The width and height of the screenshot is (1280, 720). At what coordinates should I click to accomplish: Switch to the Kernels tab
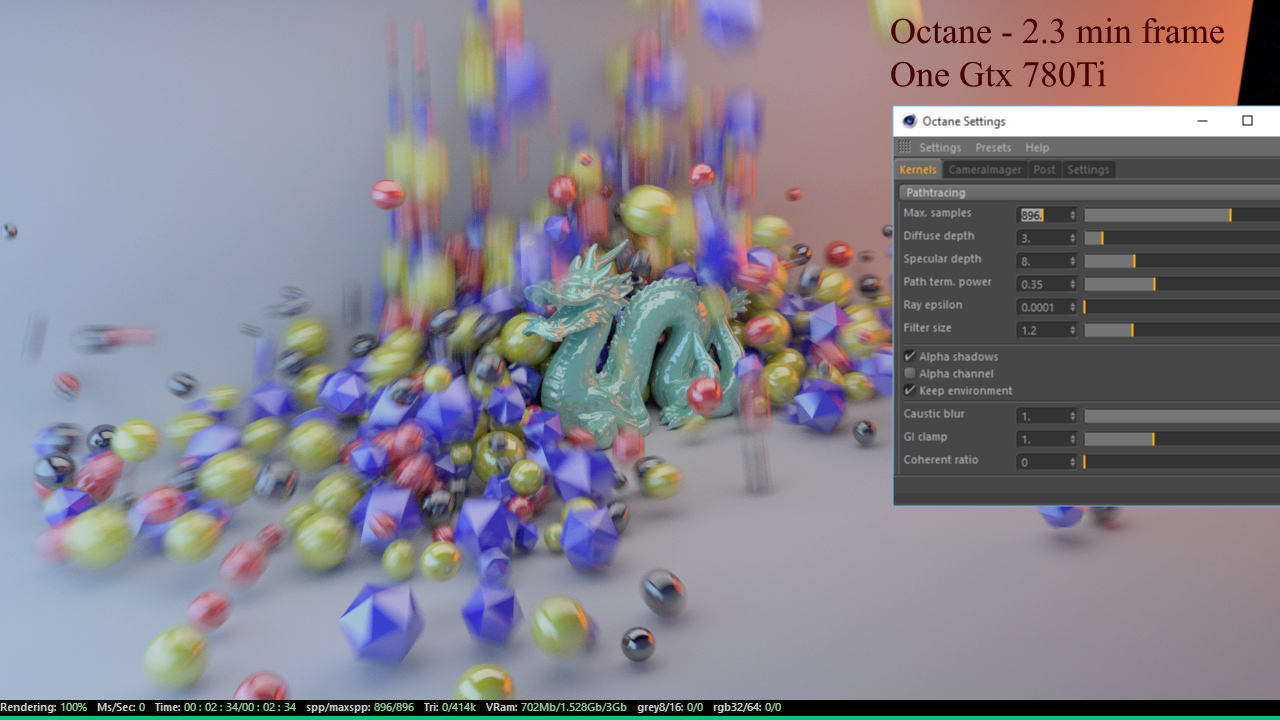918,170
